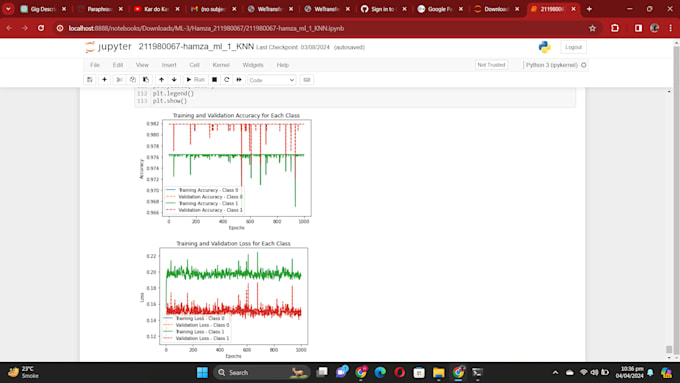Switch to the GitHub Sign in tab
680x383 pixels.
click(x=383, y=9)
